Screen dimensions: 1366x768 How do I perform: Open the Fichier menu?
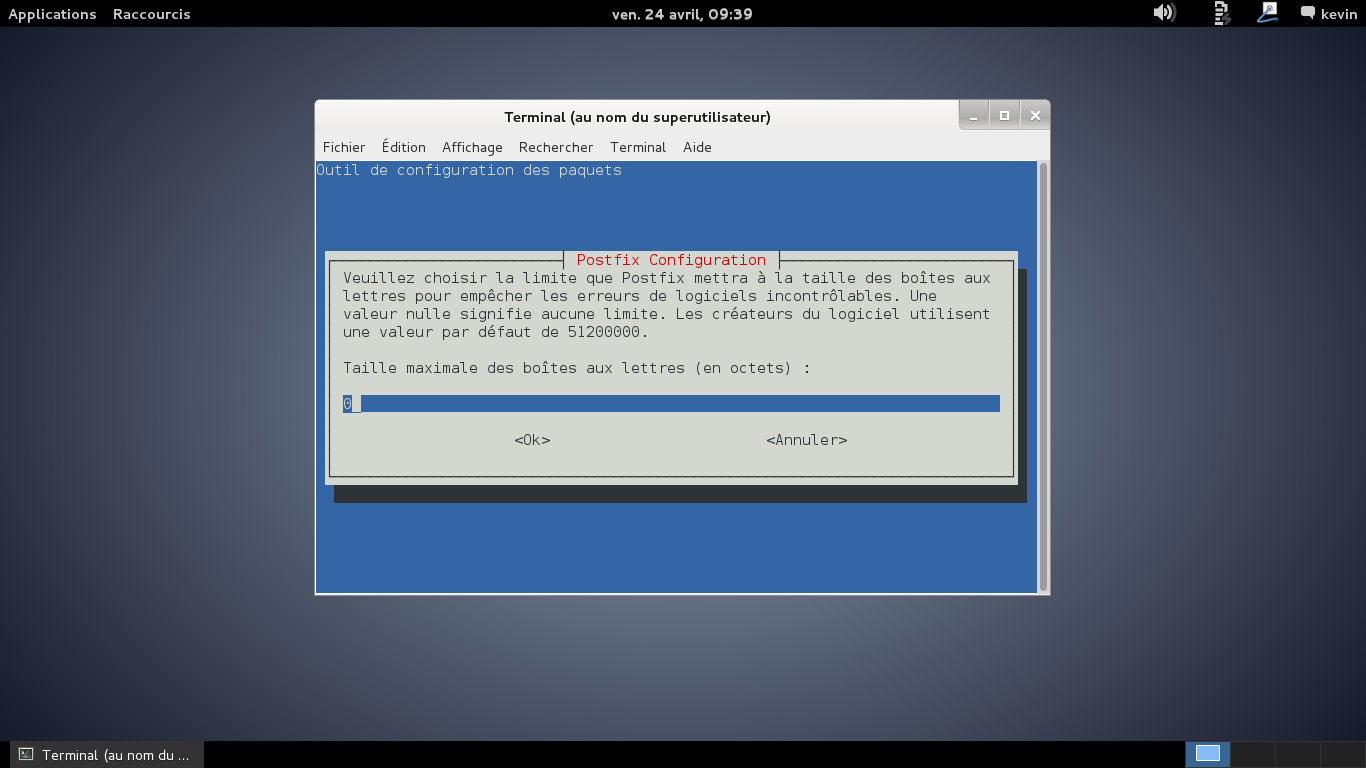(344, 147)
